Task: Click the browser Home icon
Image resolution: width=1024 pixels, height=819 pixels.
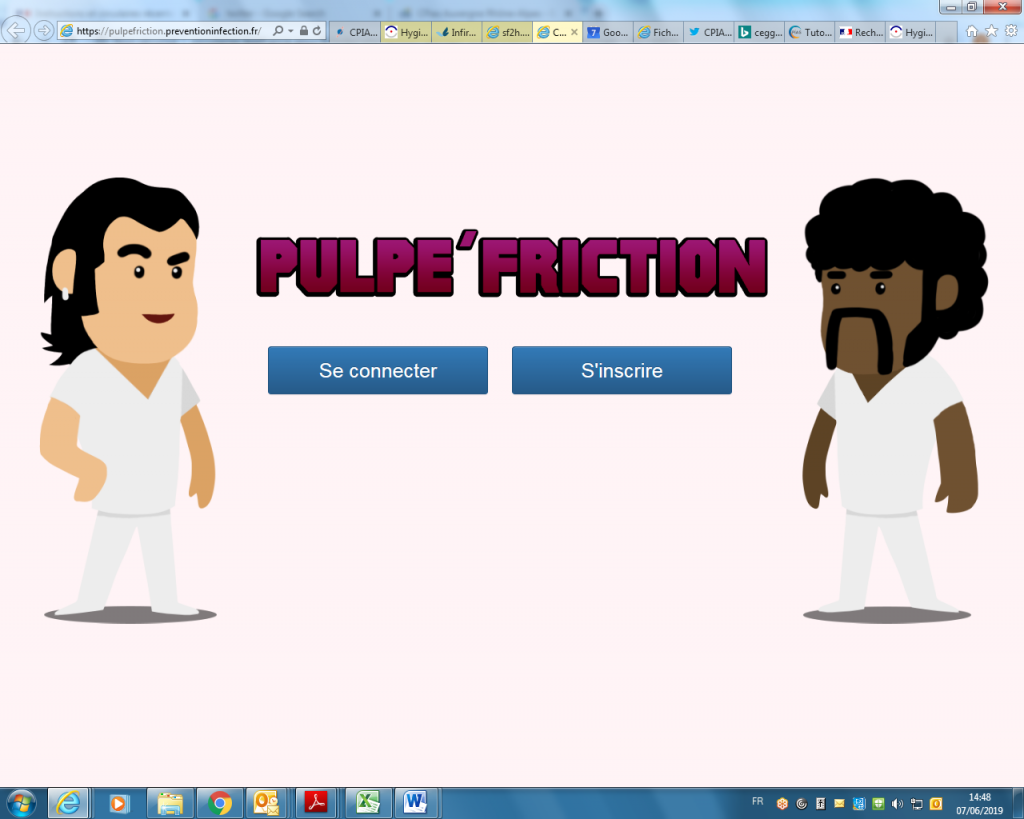Action: click(972, 31)
